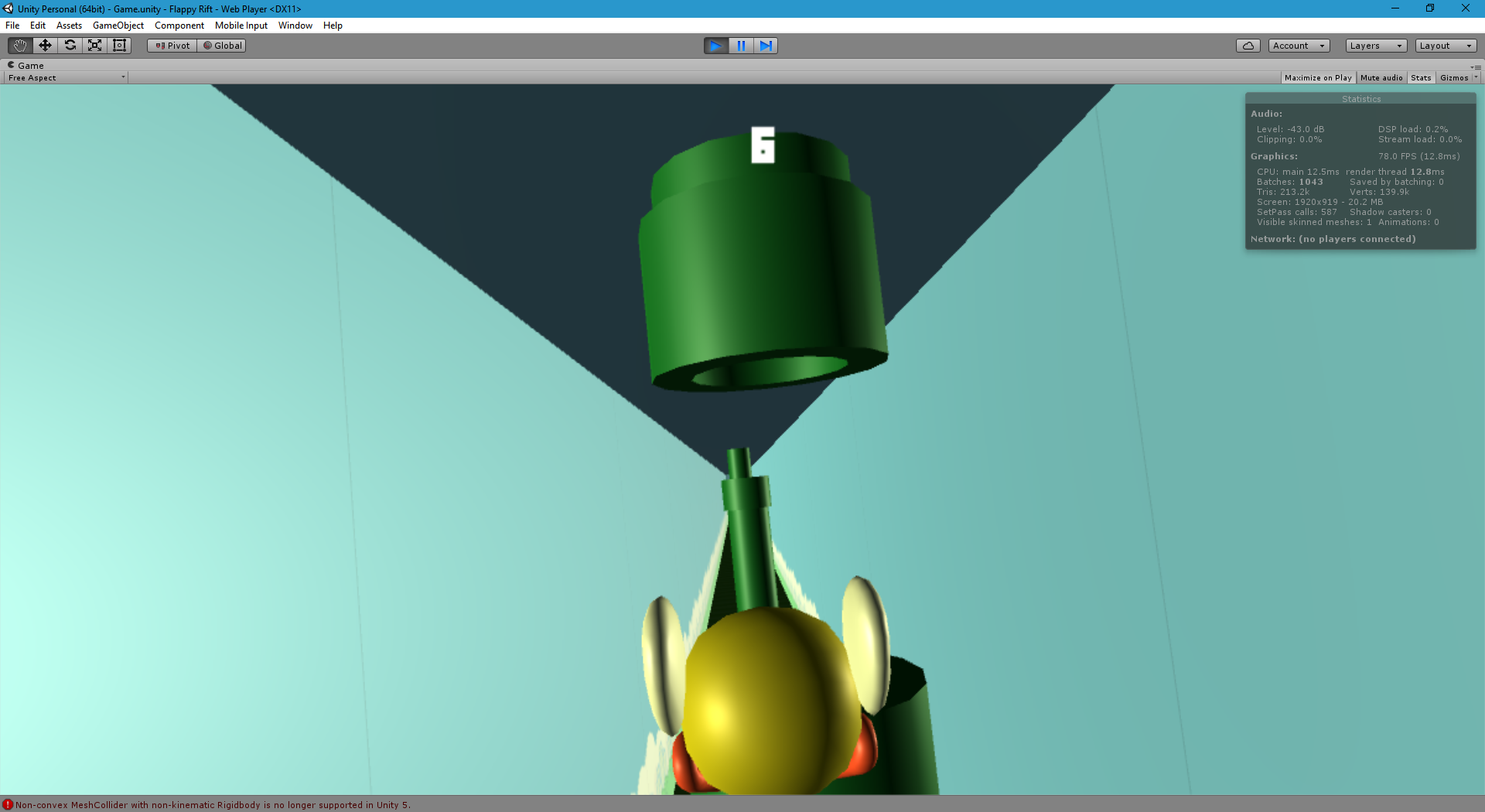Screen dimensions: 1485x812
Task: Open the GameObject menu
Action: click(x=118, y=26)
